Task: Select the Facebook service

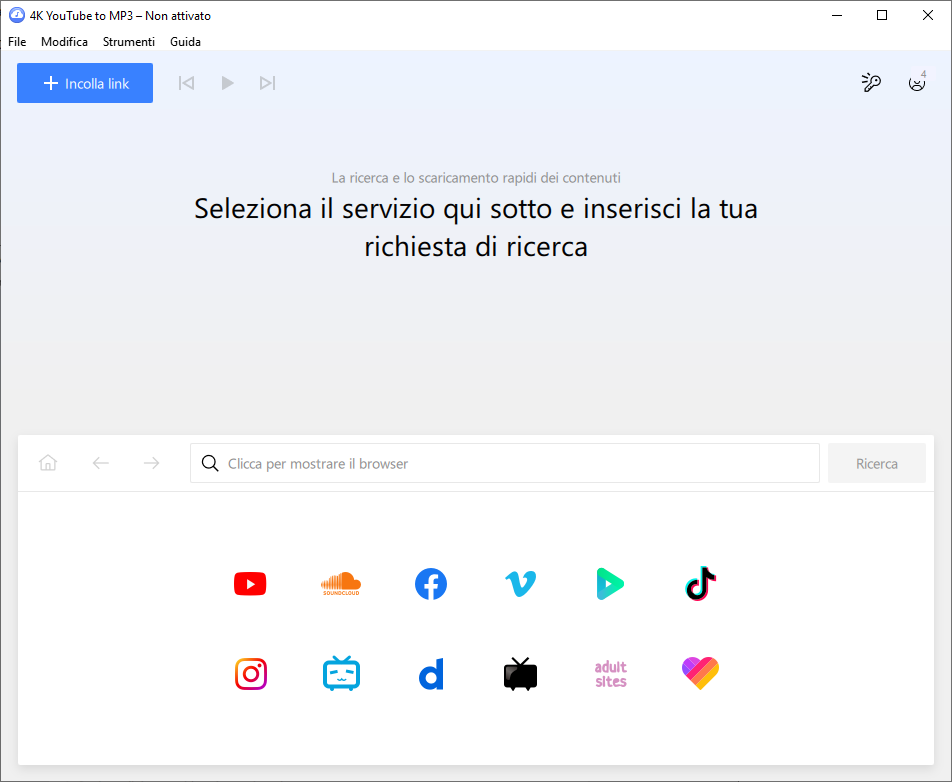Action: 430,584
